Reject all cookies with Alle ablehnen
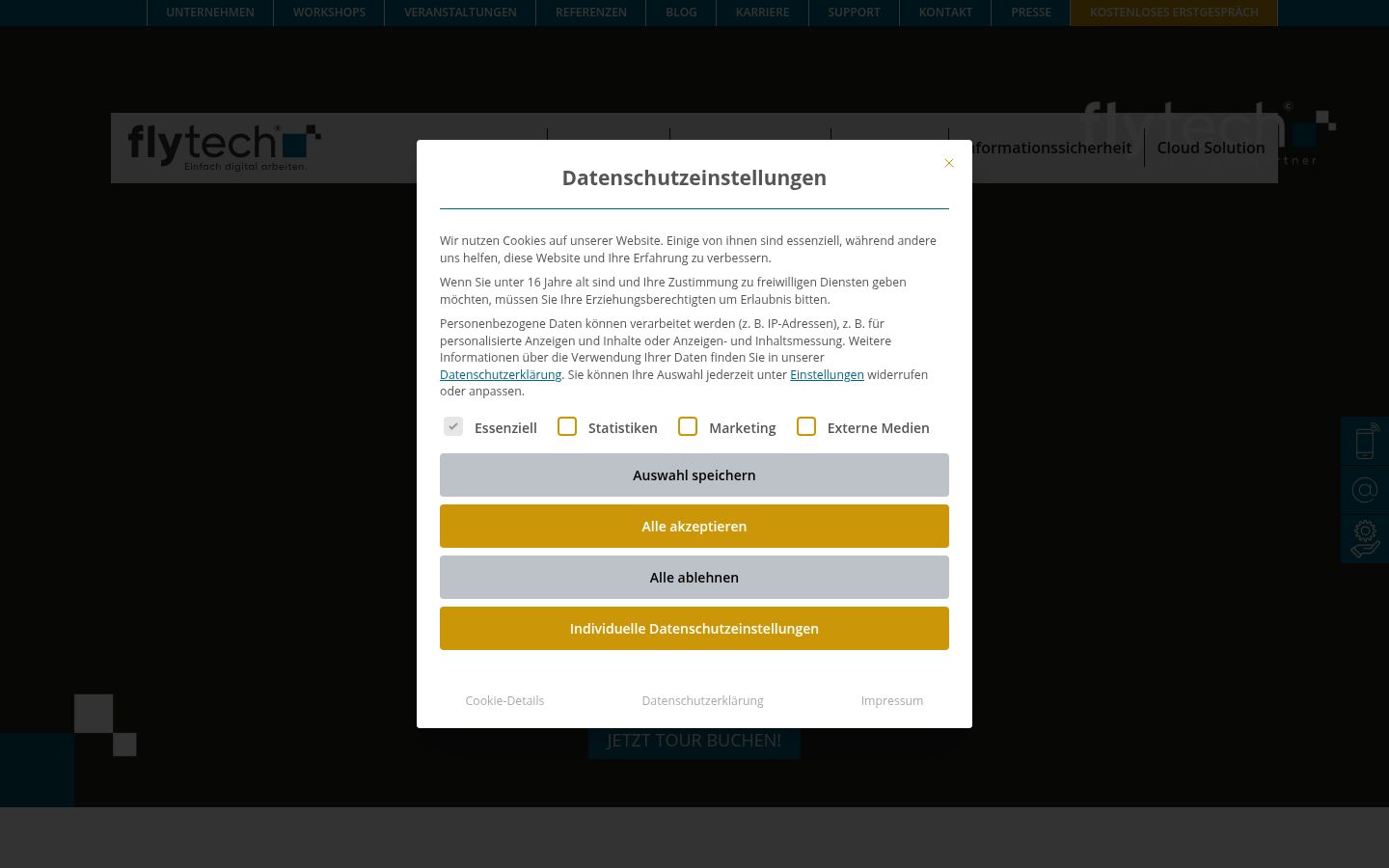 tap(694, 577)
